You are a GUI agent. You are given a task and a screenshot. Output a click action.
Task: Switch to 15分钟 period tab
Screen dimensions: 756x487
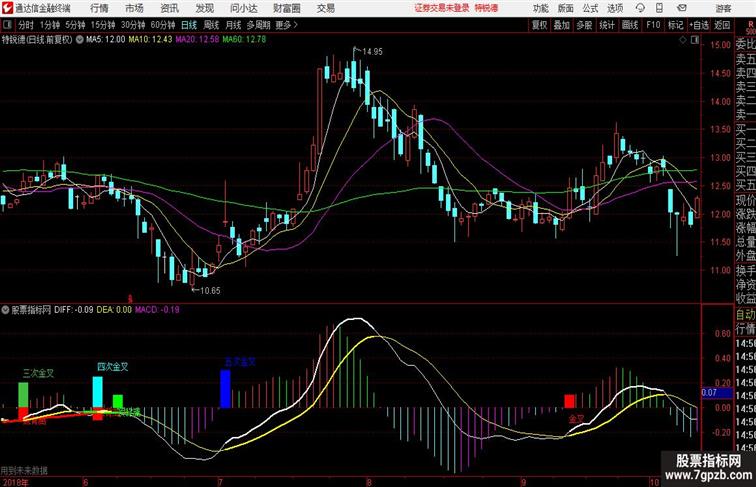pos(103,25)
